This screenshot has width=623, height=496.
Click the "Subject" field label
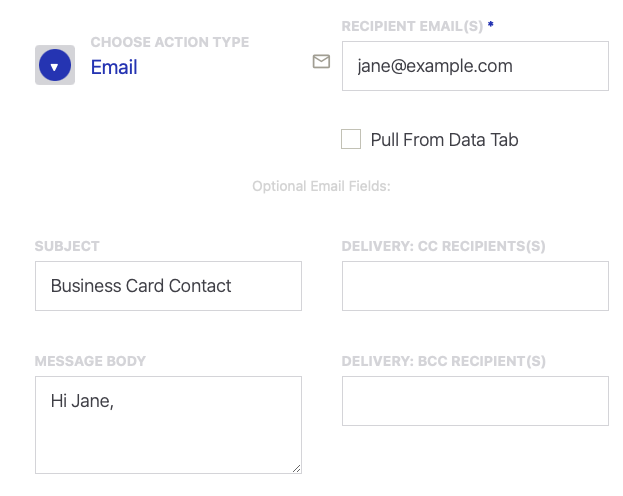67,246
